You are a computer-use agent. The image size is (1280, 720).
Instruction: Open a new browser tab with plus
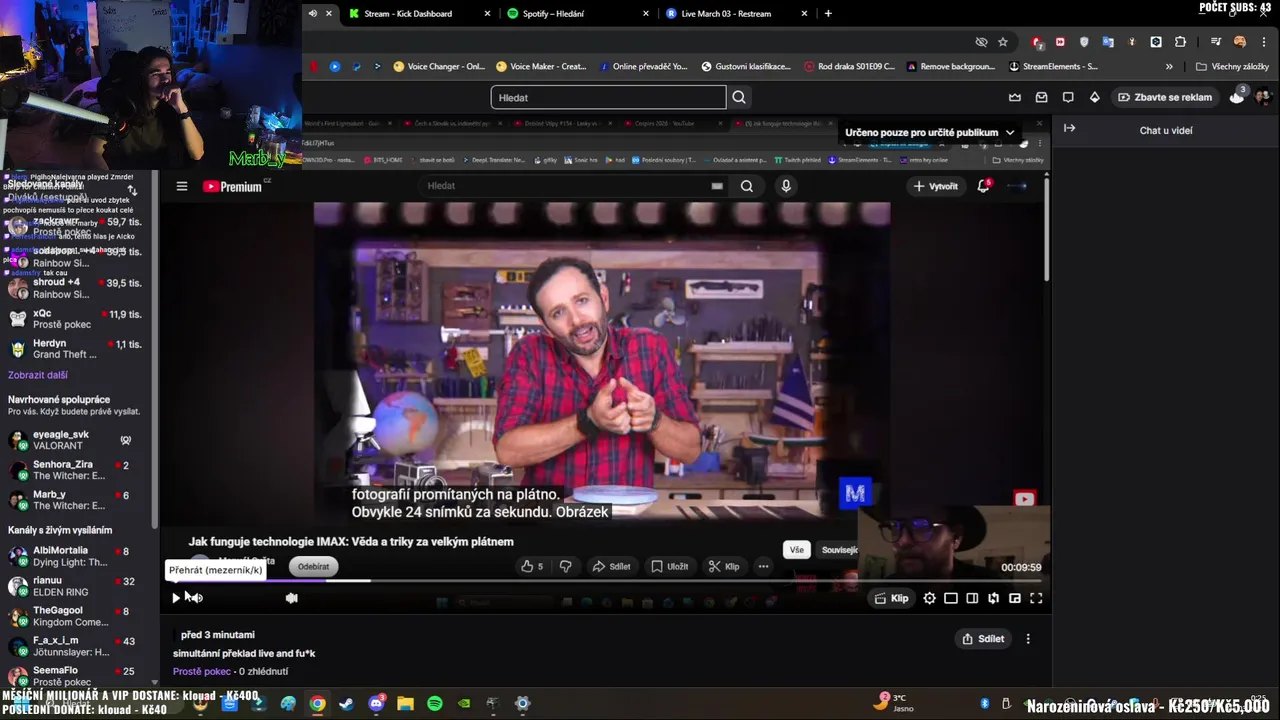coord(828,14)
